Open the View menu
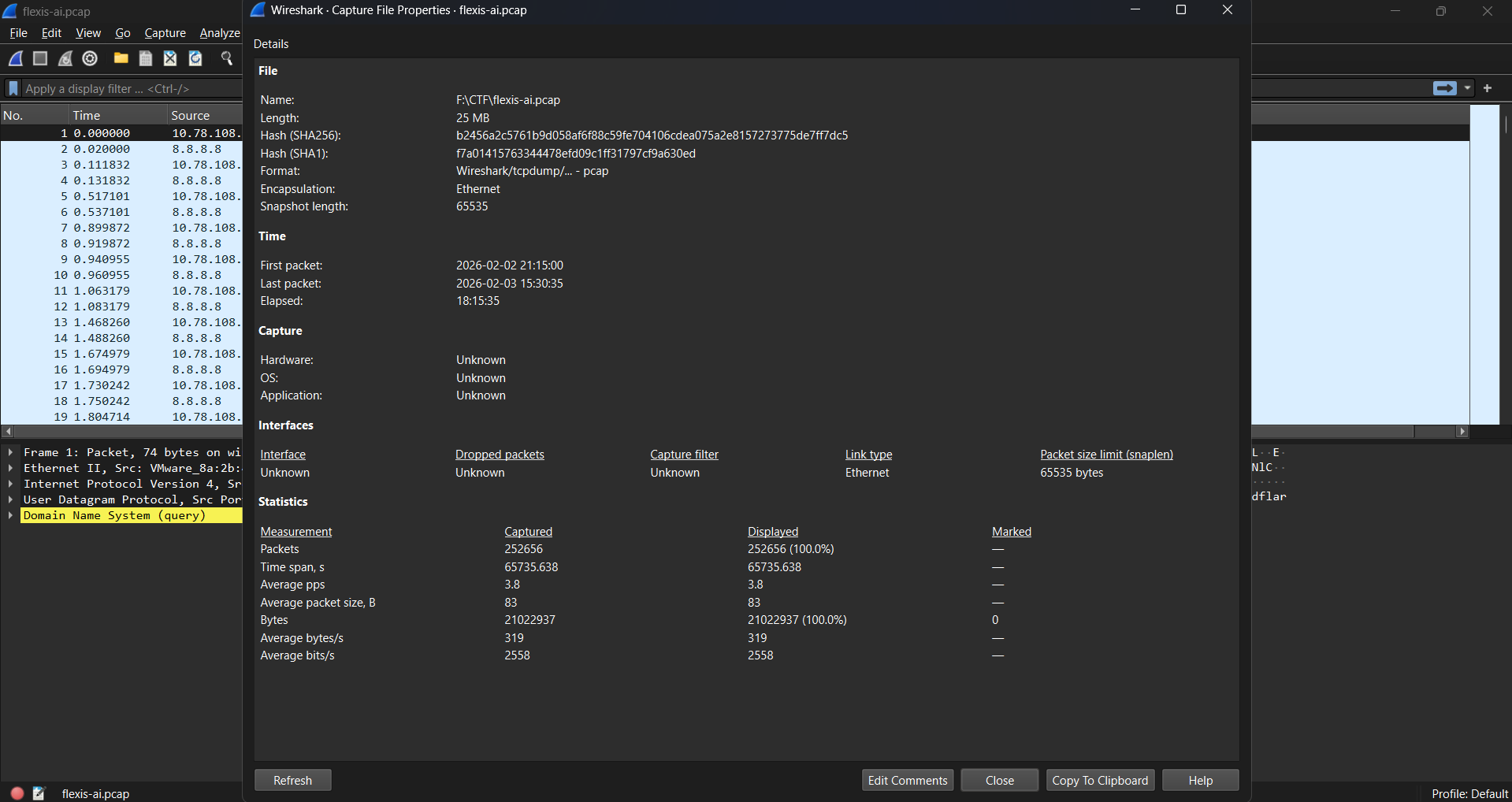The width and height of the screenshot is (1512, 802). (88, 33)
